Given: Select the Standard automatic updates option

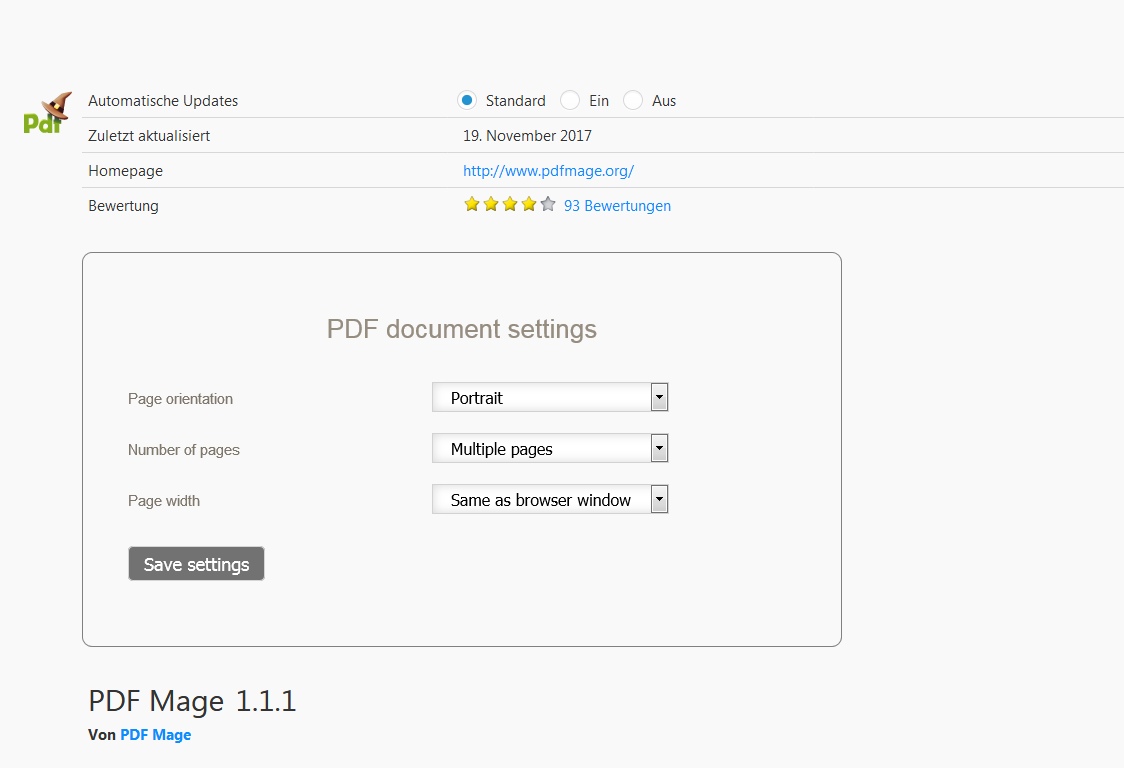Looking at the screenshot, I should [467, 100].
